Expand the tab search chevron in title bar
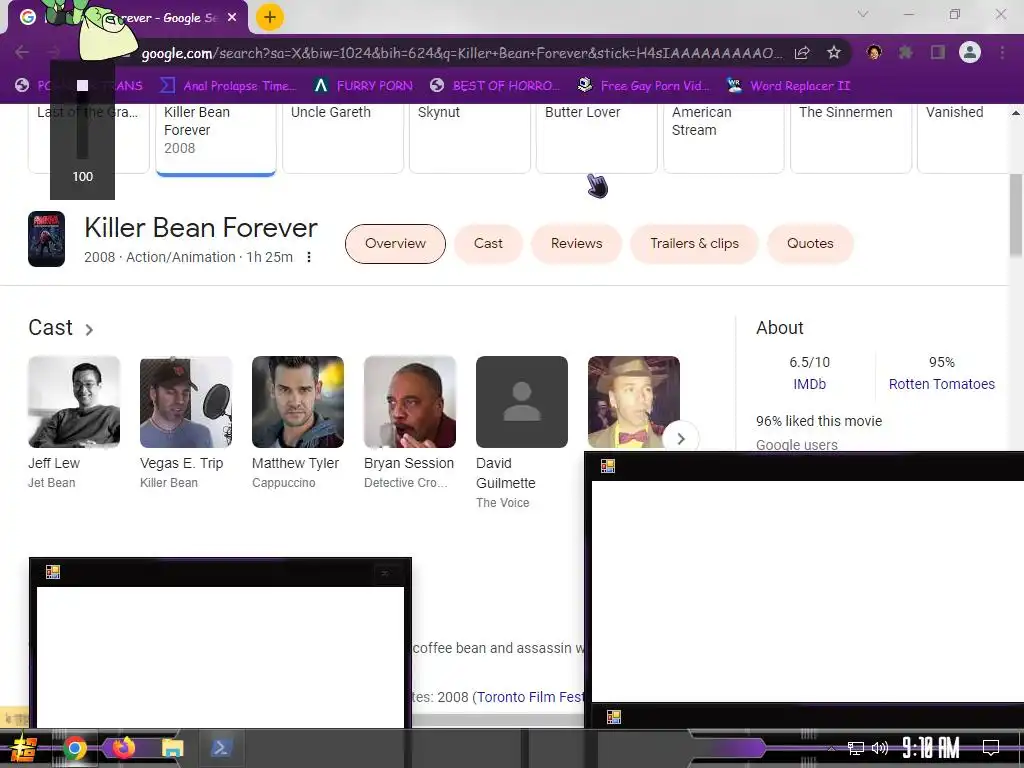1024x768 pixels. (863, 14)
